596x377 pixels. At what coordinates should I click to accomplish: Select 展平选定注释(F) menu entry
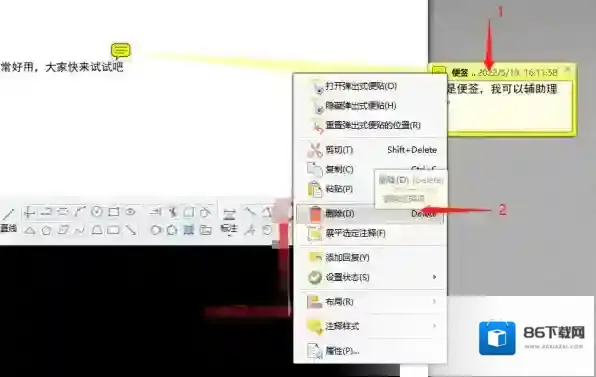click(370, 233)
